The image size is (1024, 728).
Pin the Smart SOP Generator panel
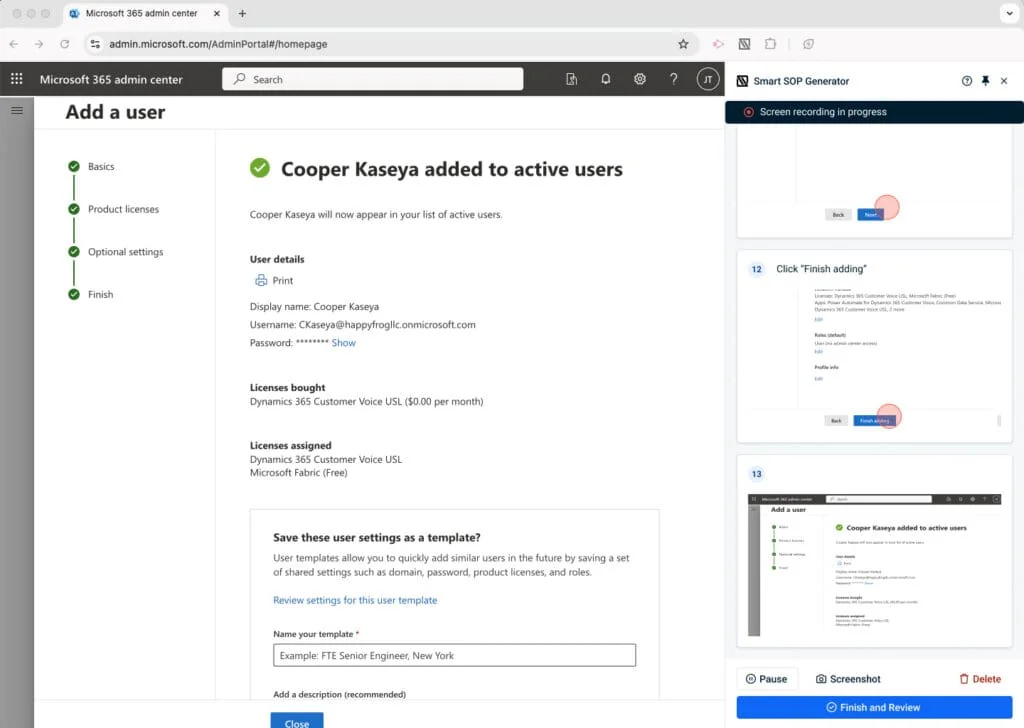click(985, 81)
